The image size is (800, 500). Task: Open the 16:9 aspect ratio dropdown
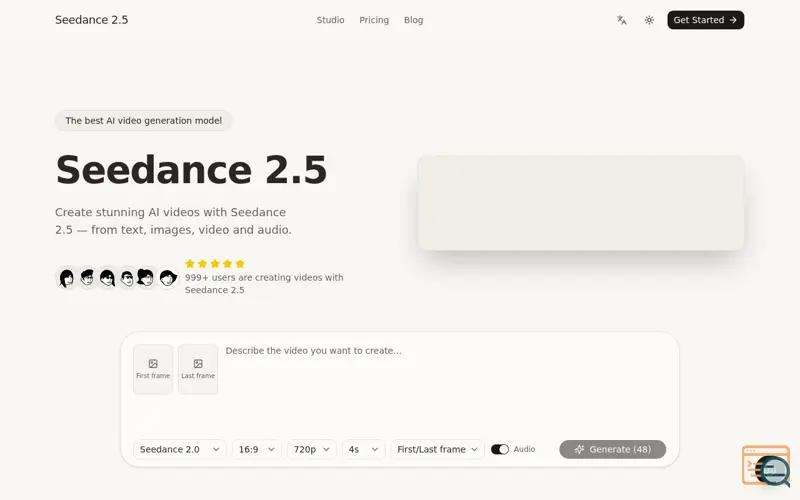click(257, 449)
